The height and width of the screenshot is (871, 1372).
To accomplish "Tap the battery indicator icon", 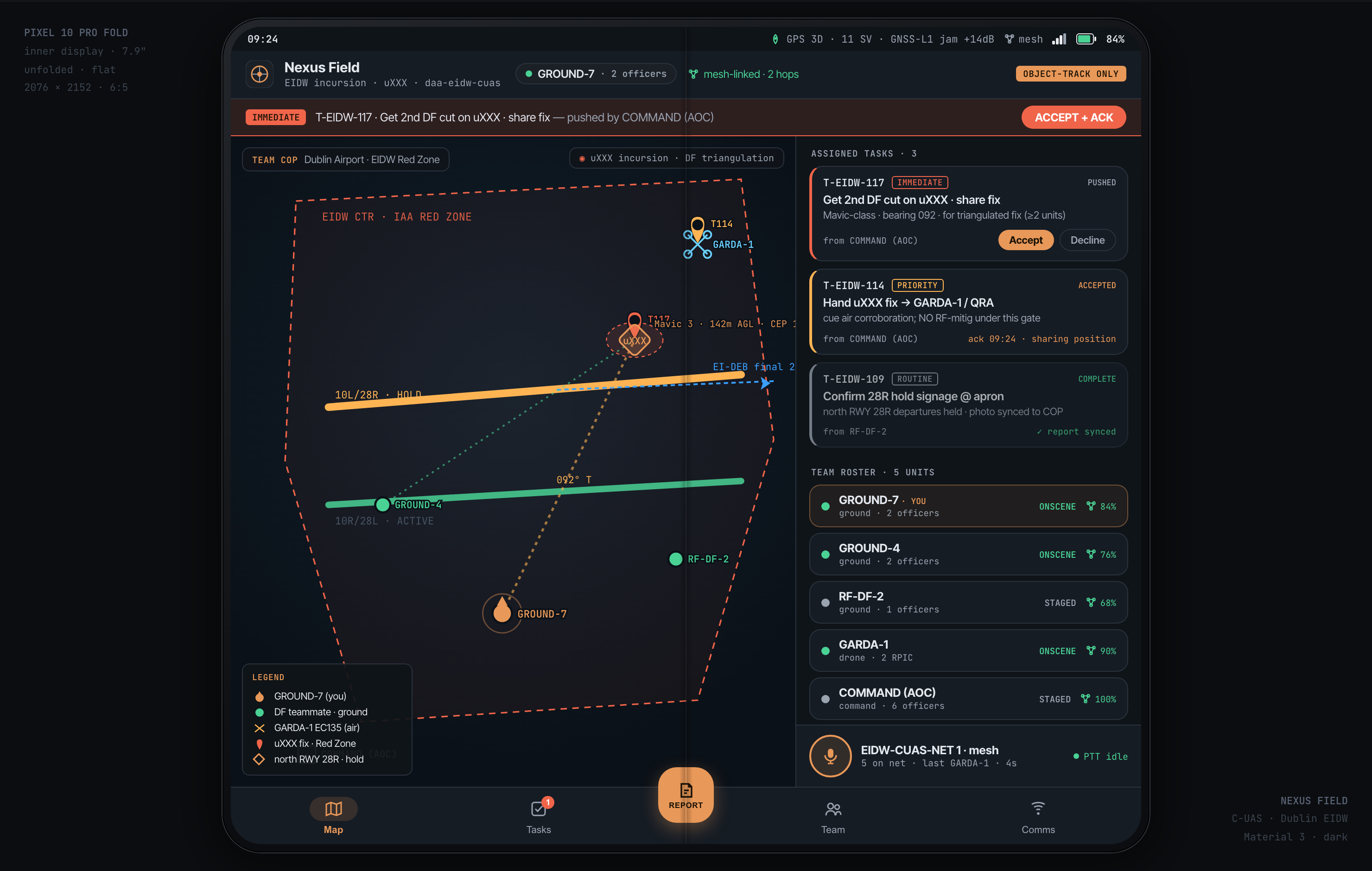I will pyautogui.click(x=1086, y=39).
